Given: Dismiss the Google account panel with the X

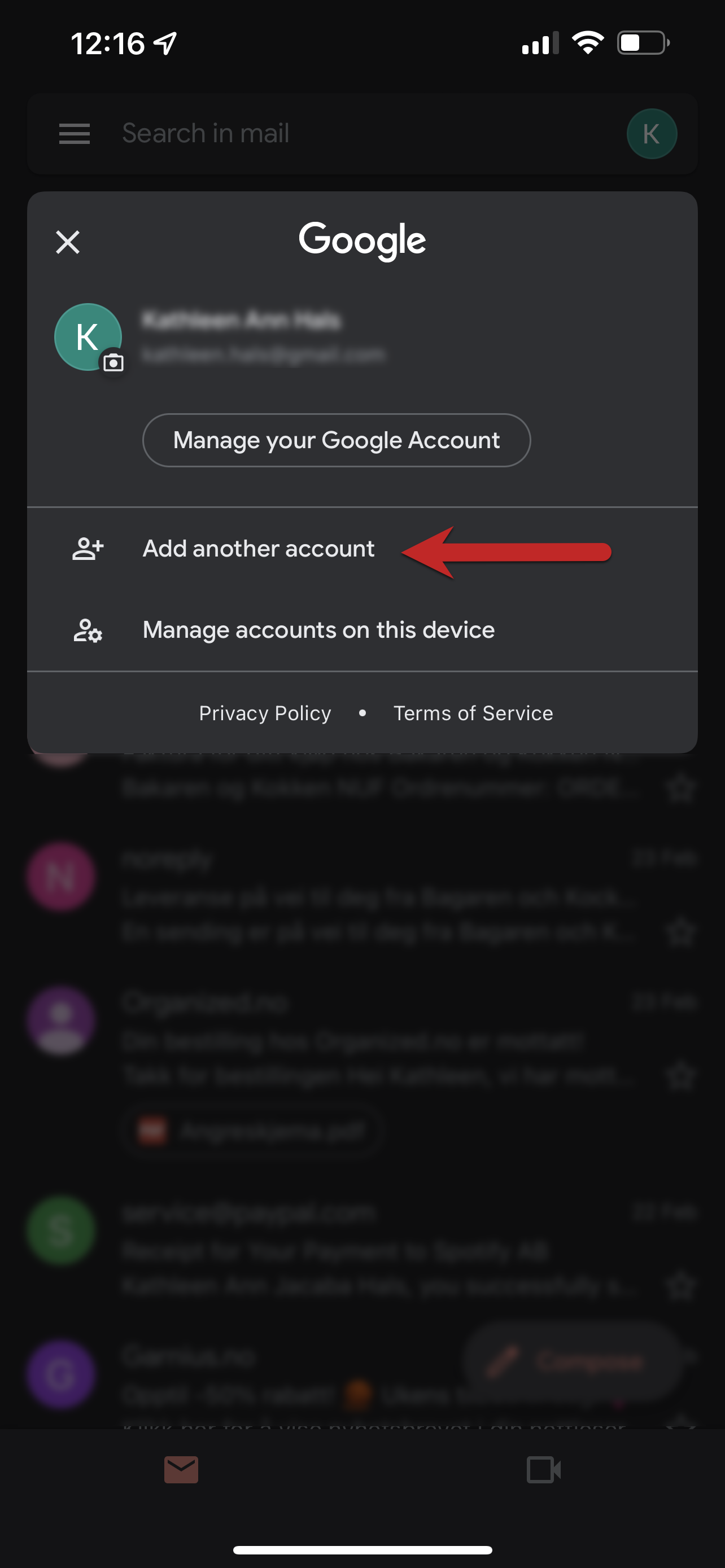Looking at the screenshot, I should [x=68, y=242].
